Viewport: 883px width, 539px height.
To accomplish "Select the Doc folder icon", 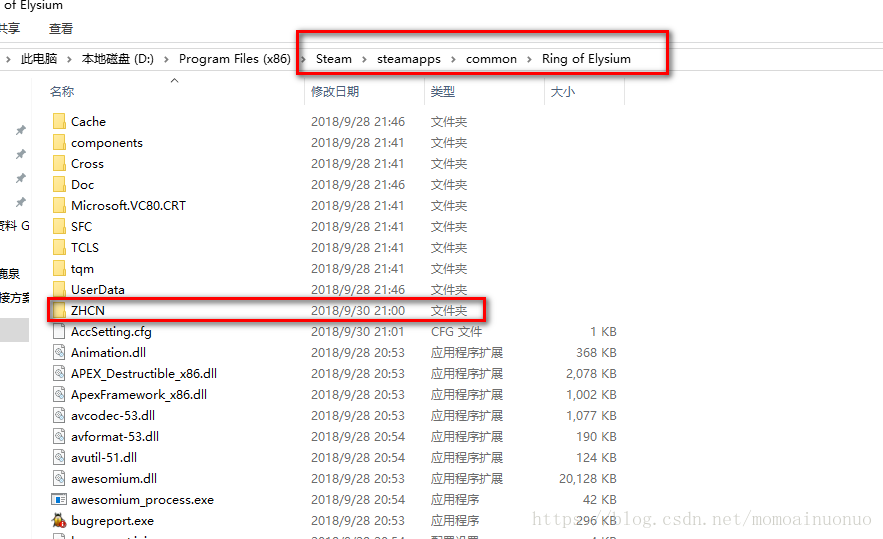I will [x=59, y=184].
